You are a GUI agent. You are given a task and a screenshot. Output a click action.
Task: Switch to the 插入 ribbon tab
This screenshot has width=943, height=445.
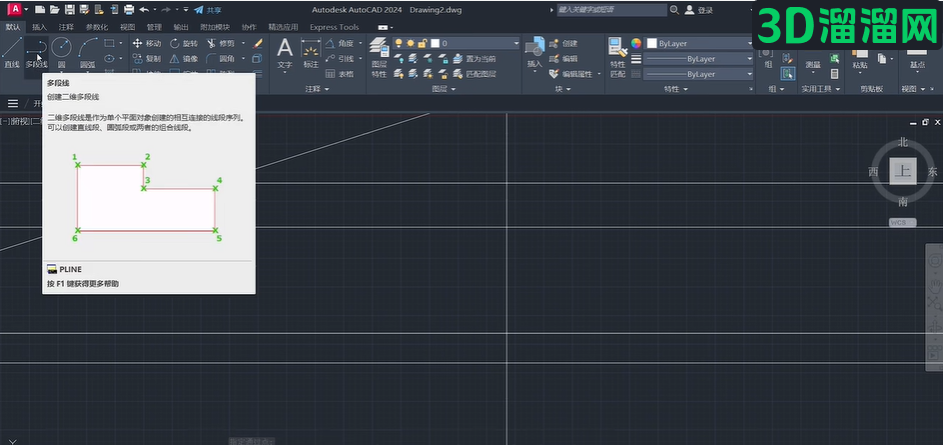coord(39,27)
